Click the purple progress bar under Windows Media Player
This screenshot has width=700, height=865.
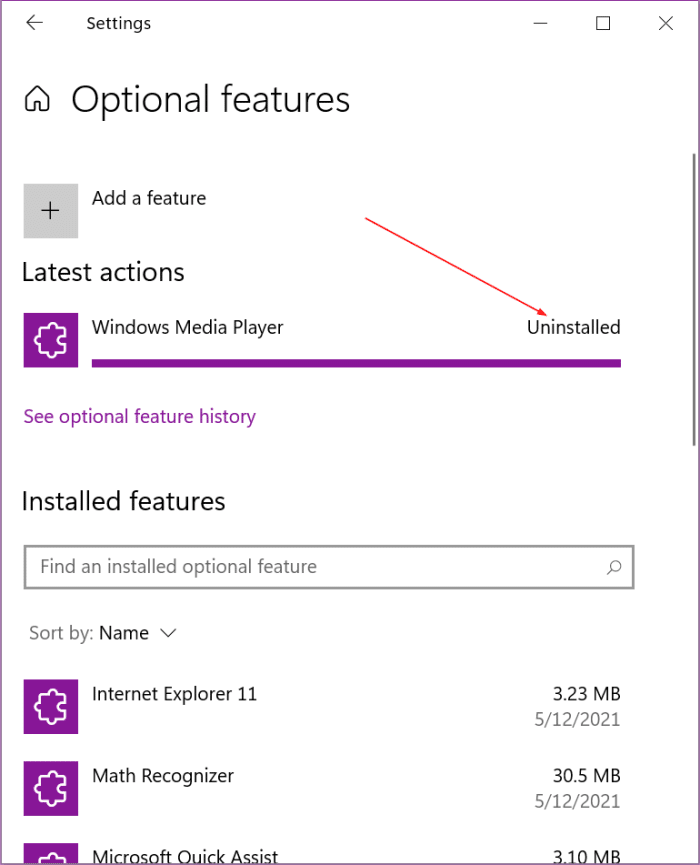[x=356, y=363]
